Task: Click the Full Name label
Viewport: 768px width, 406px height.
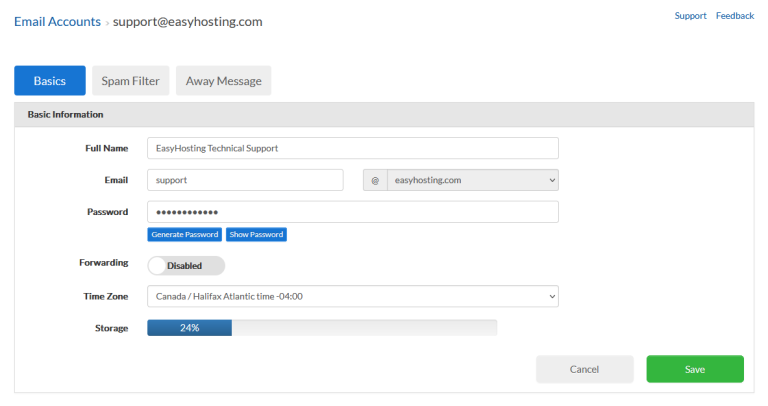Action: coord(107,148)
